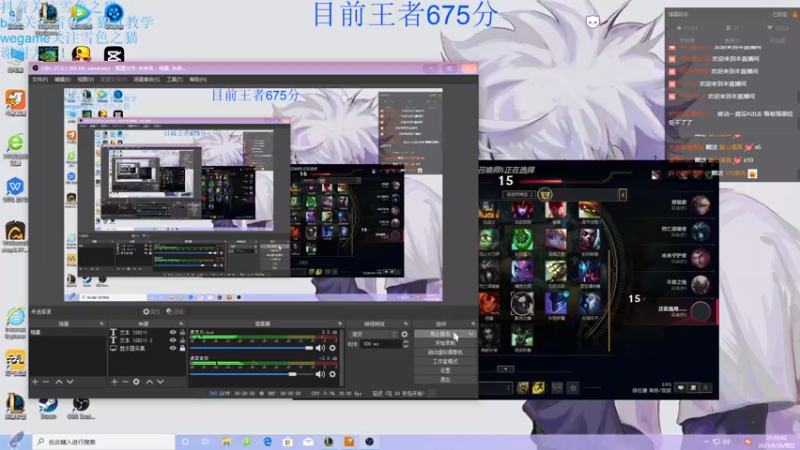
Task: Click Studio Mode in OBS controls
Action: pos(445,362)
